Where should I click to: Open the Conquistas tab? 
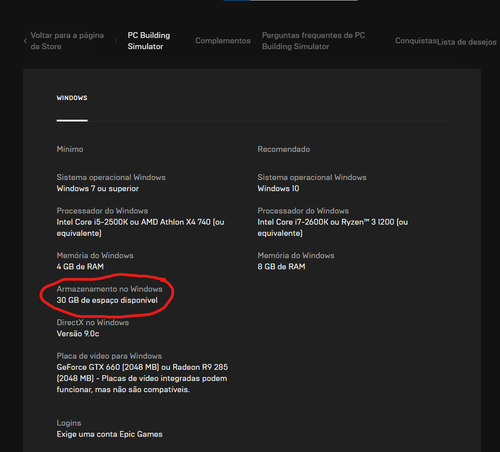click(416, 41)
